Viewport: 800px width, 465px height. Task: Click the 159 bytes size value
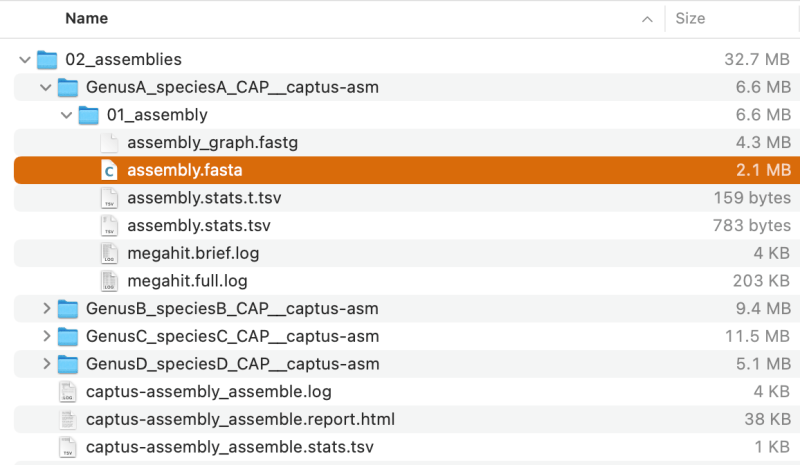(x=752, y=198)
